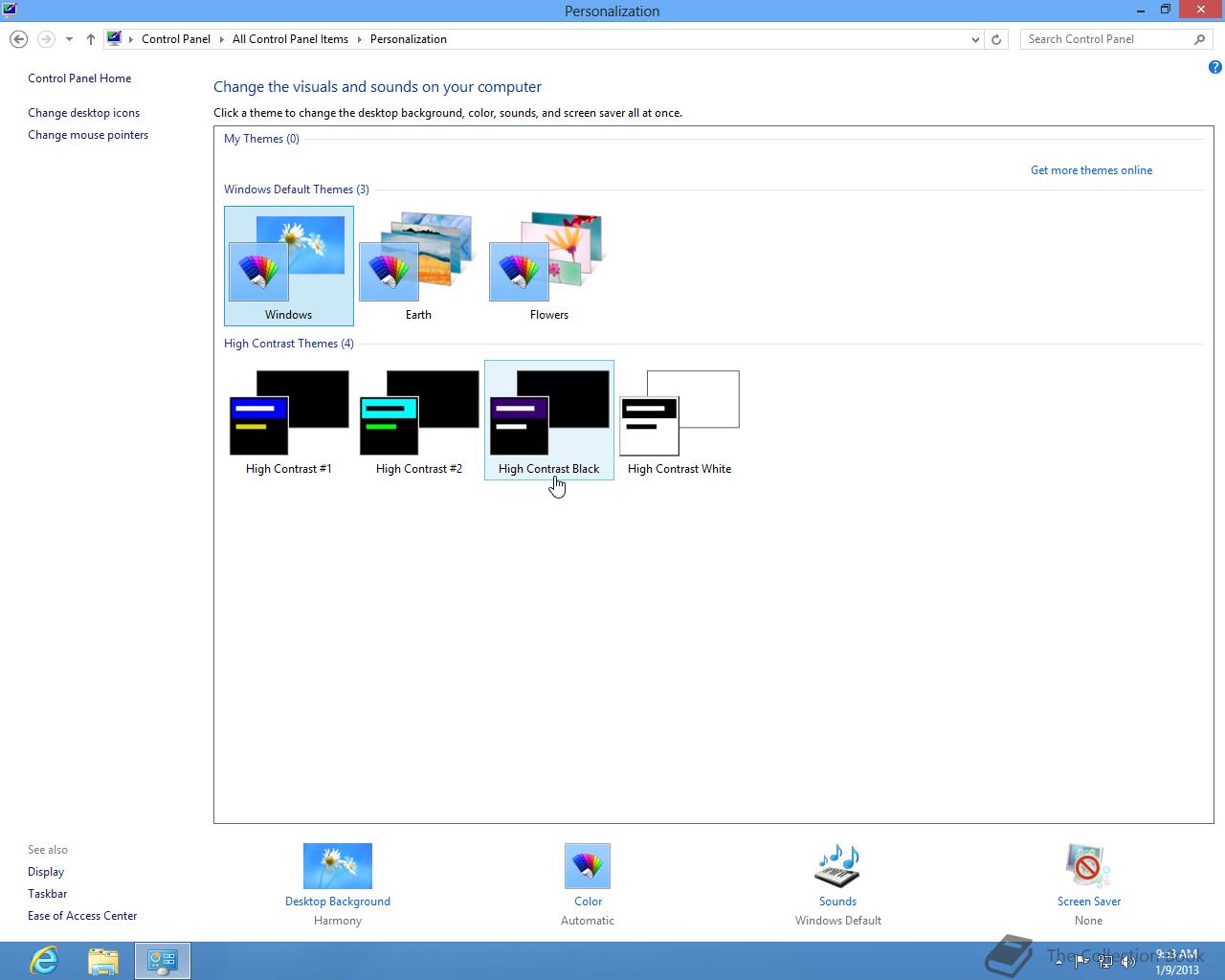
Task: Open the Color settings icon
Action: (588, 866)
